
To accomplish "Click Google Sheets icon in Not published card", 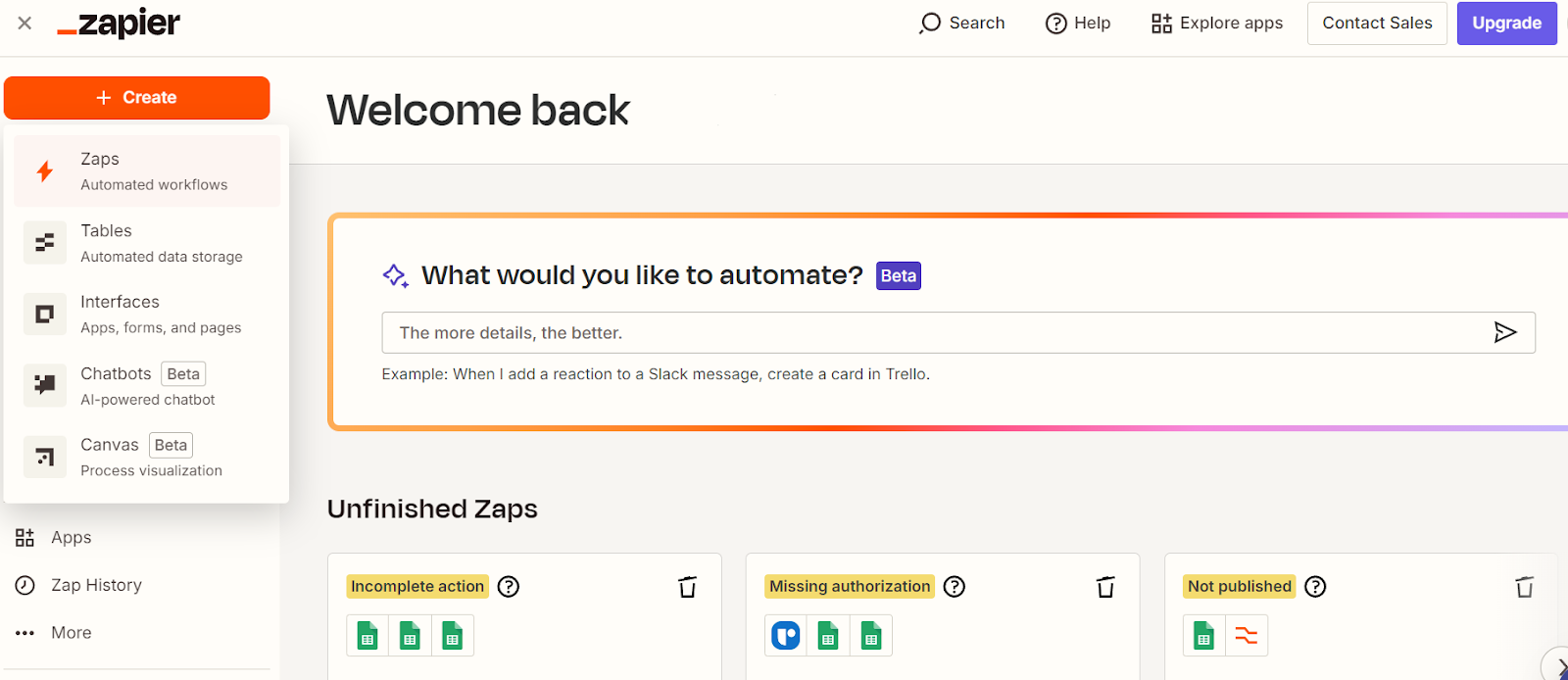I will (x=1204, y=636).
